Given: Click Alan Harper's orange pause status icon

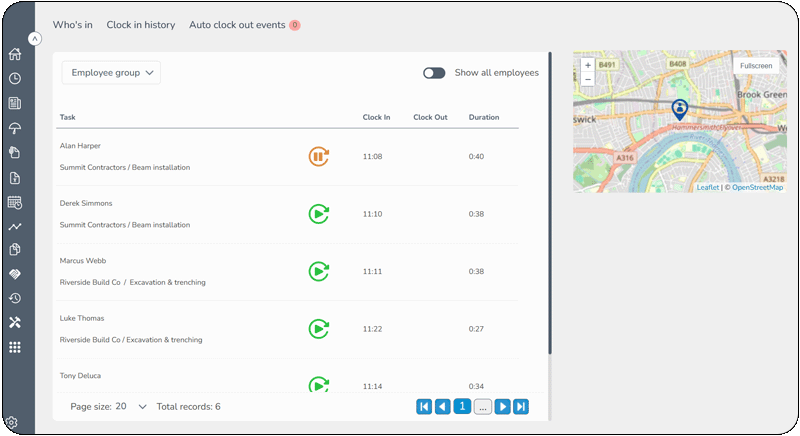Looking at the screenshot, I should click(318, 157).
